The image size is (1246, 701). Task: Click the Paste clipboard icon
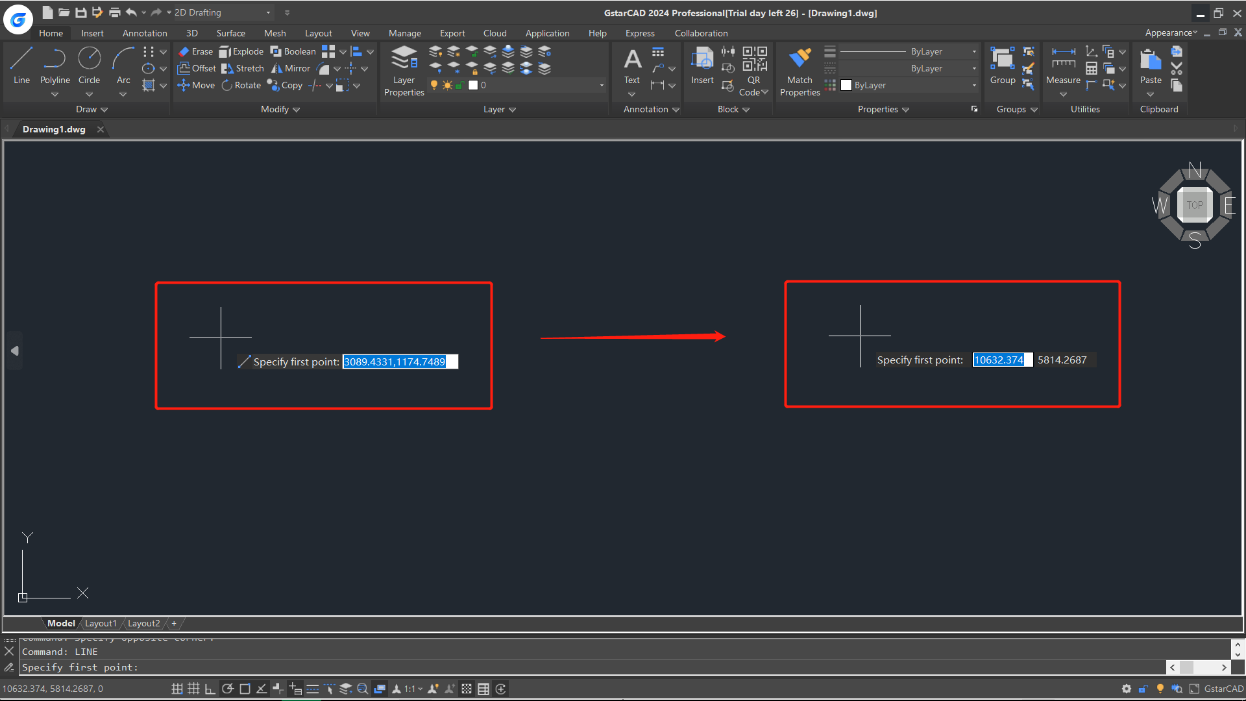1151,66
